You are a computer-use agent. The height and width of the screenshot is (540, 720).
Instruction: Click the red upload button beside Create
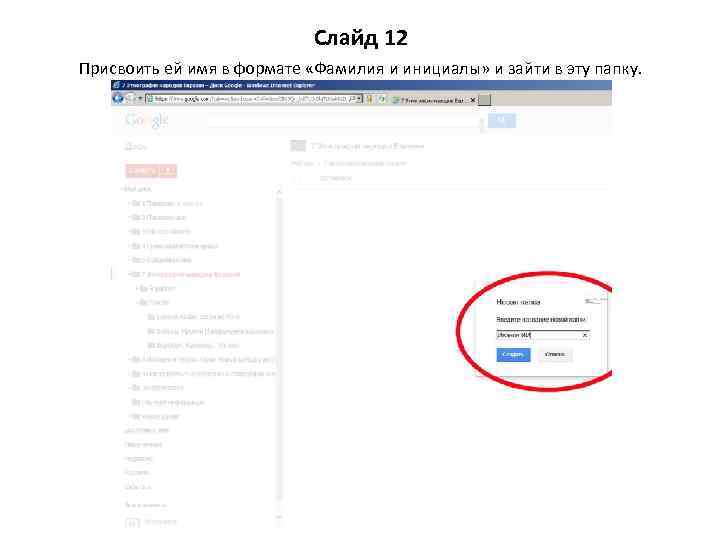coord(169,171)
